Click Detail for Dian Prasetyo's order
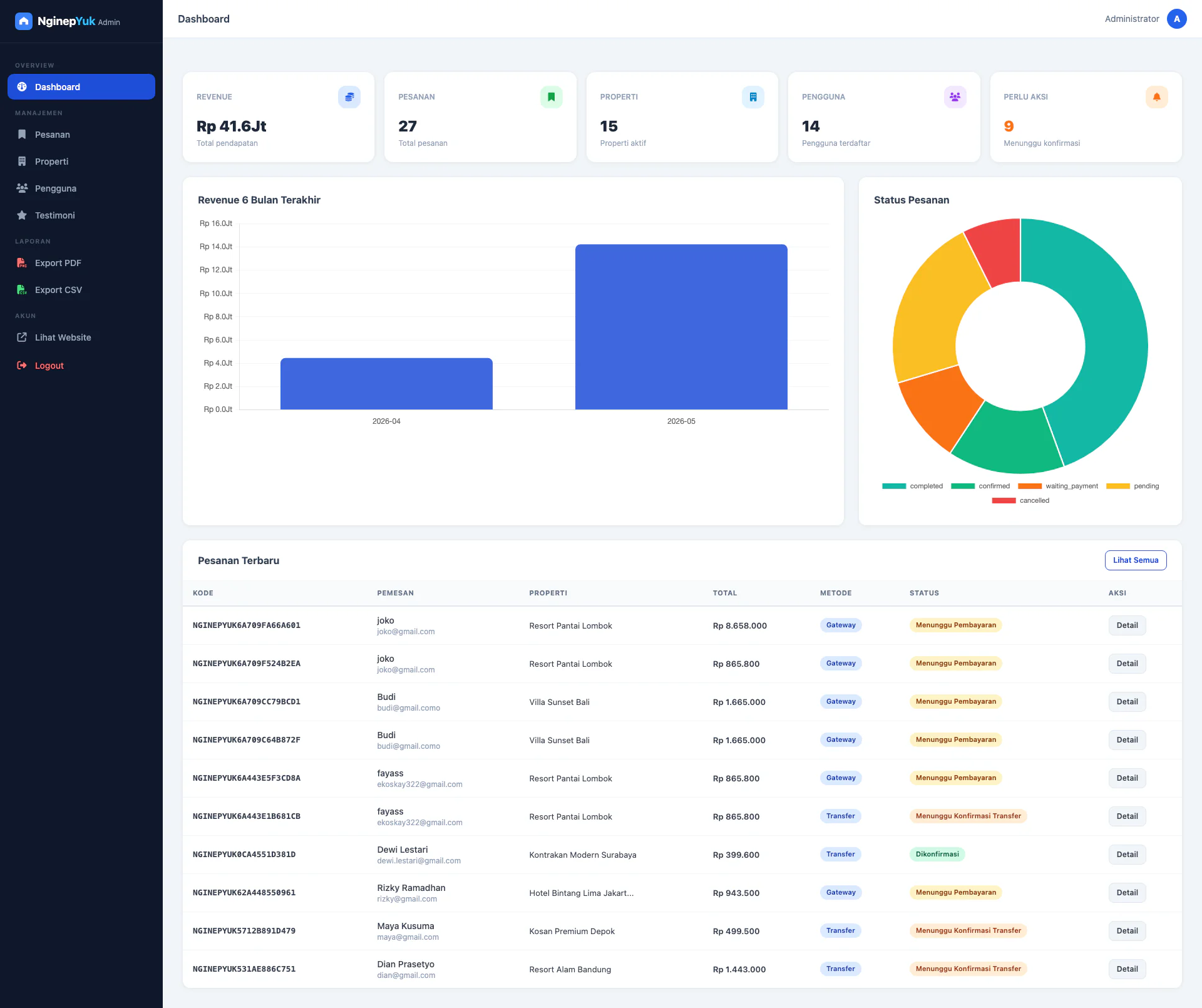1202x1008 pixels. (x=1128, y=969)
